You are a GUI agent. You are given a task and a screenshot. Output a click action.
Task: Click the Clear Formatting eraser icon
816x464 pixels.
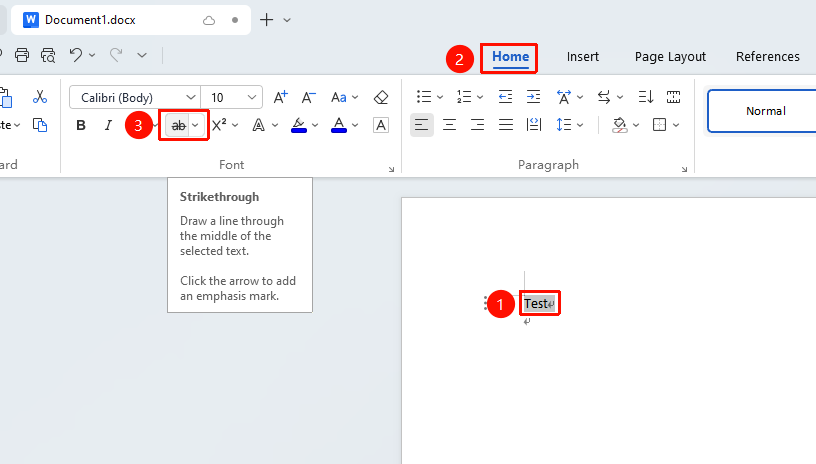point(381,97)
